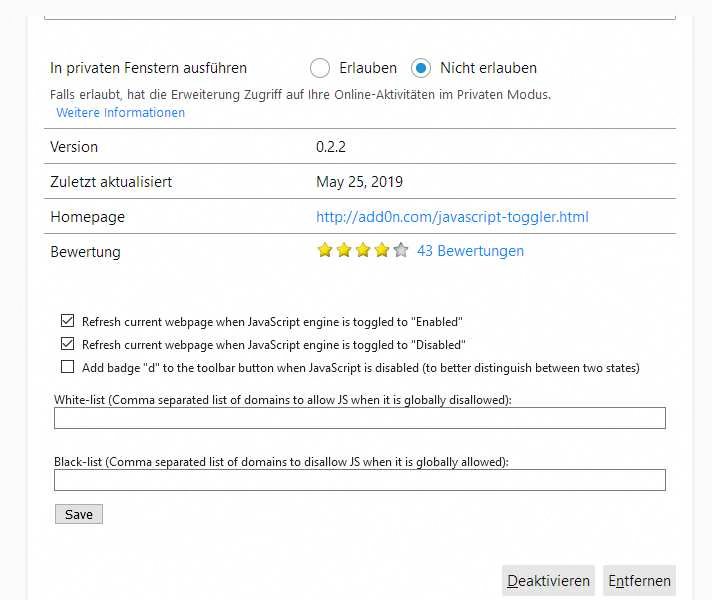The image size is (712, 600).
Task: Click the "Entfernen" button to remove extension
Action: tap(639, 581)
